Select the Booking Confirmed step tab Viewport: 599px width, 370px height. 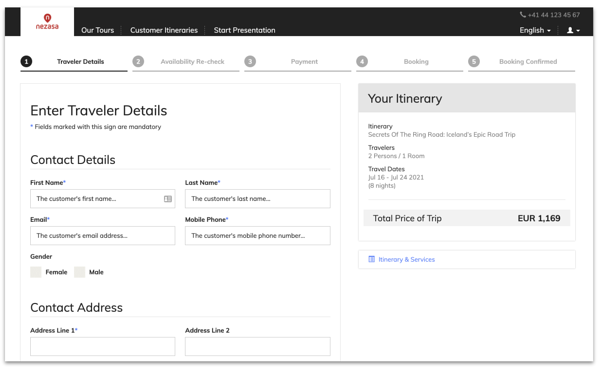(521, 62)
